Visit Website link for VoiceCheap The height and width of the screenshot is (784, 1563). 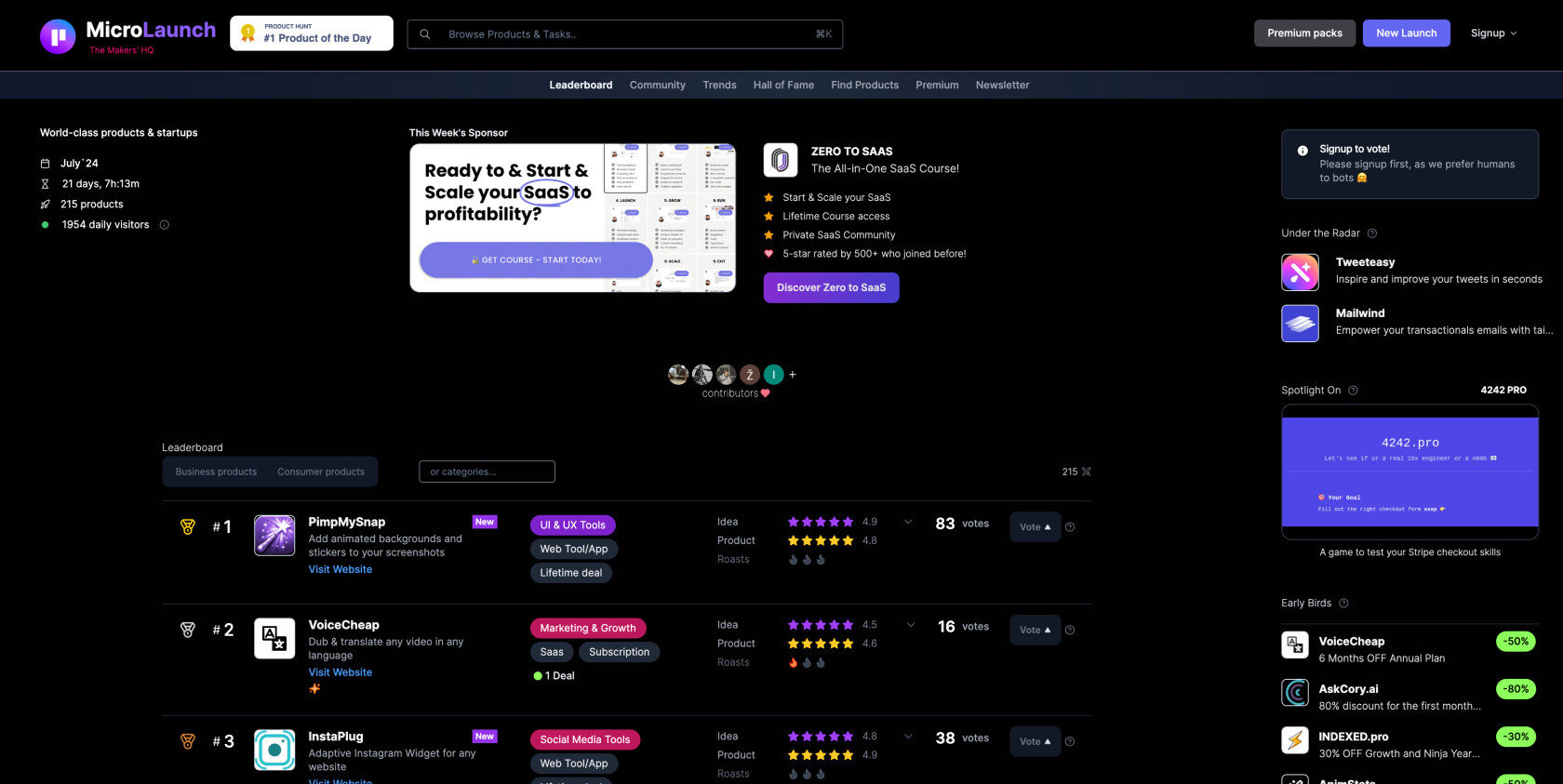(341, 672)
